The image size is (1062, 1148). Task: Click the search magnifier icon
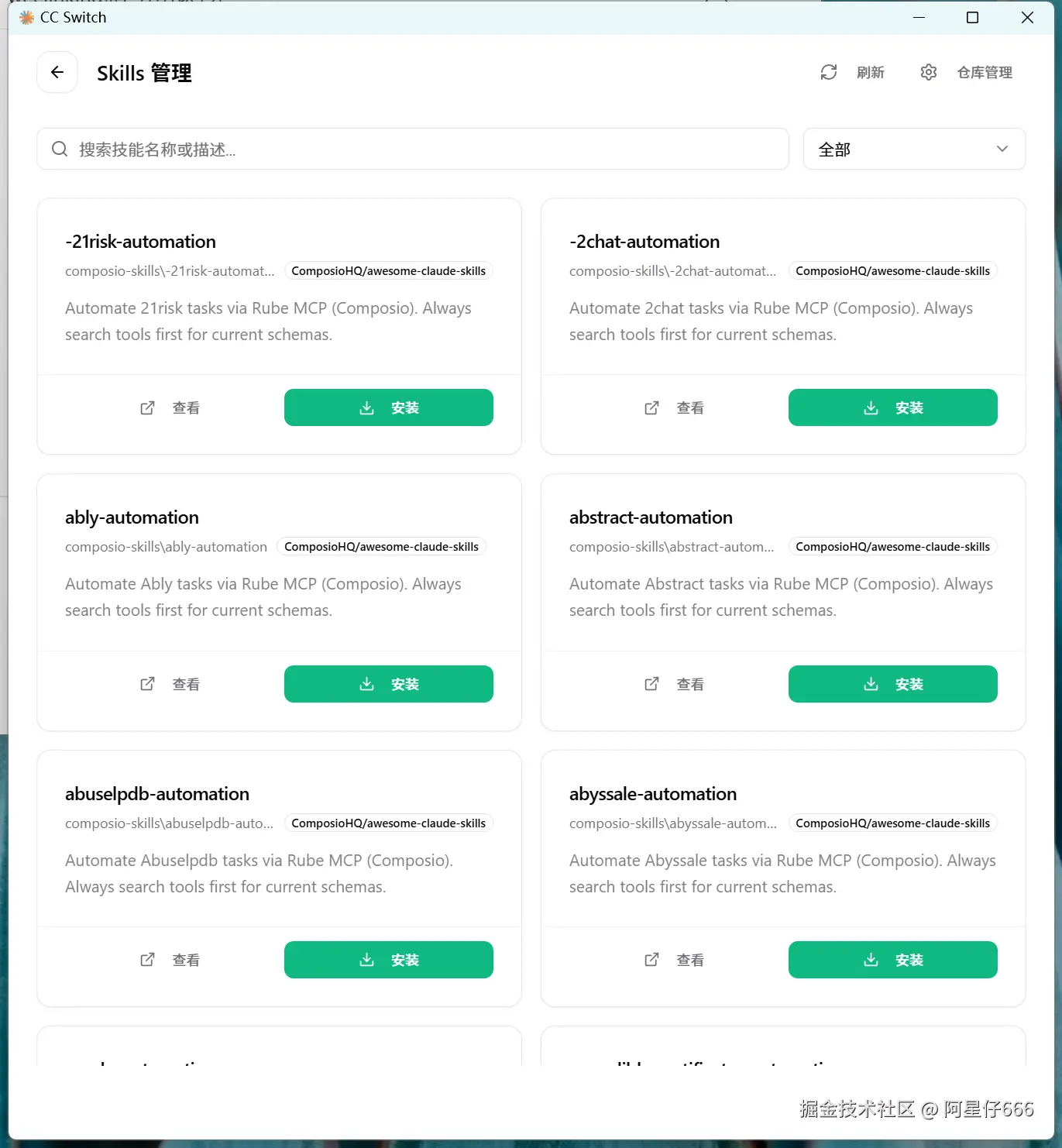pos(60,149)
